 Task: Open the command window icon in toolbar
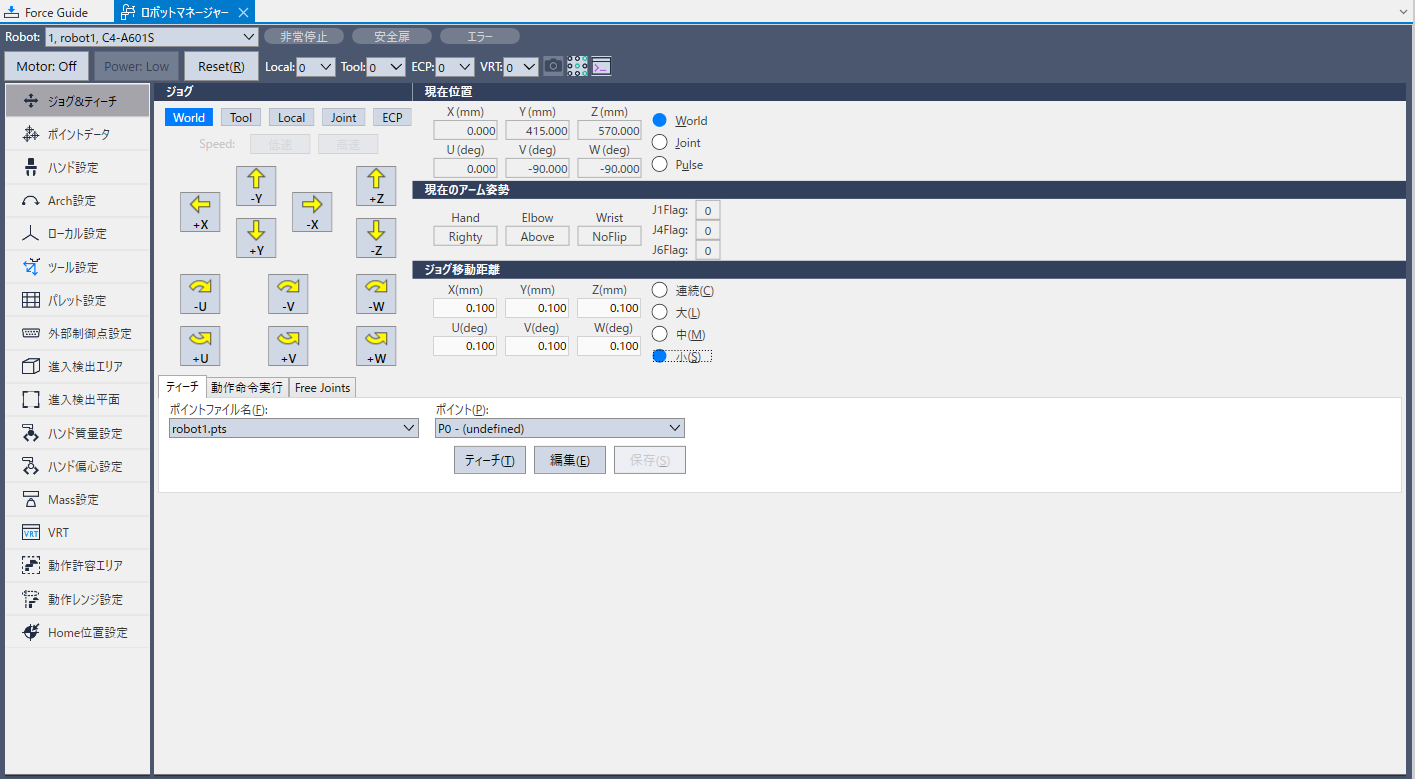[601, 67]
